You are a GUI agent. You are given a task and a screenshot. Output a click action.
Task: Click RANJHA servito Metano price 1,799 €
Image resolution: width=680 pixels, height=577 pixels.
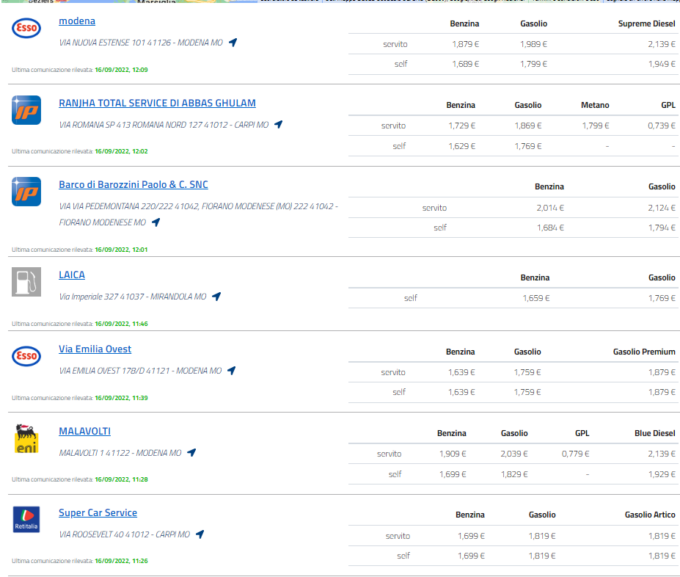pos(595,125)
